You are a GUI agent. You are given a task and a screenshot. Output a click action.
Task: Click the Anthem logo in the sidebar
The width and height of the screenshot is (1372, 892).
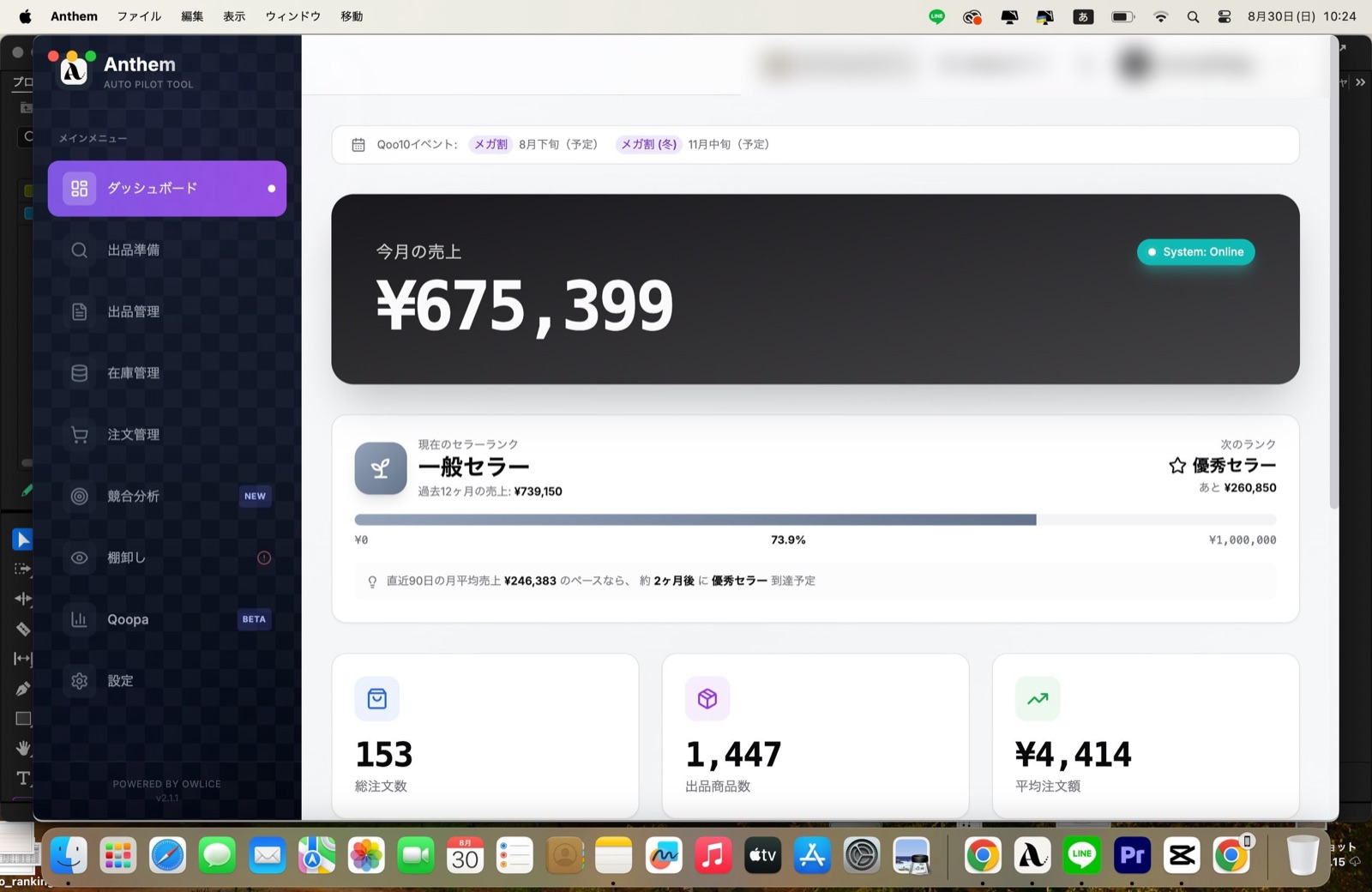pyautogui.click(x=74, y=71)
